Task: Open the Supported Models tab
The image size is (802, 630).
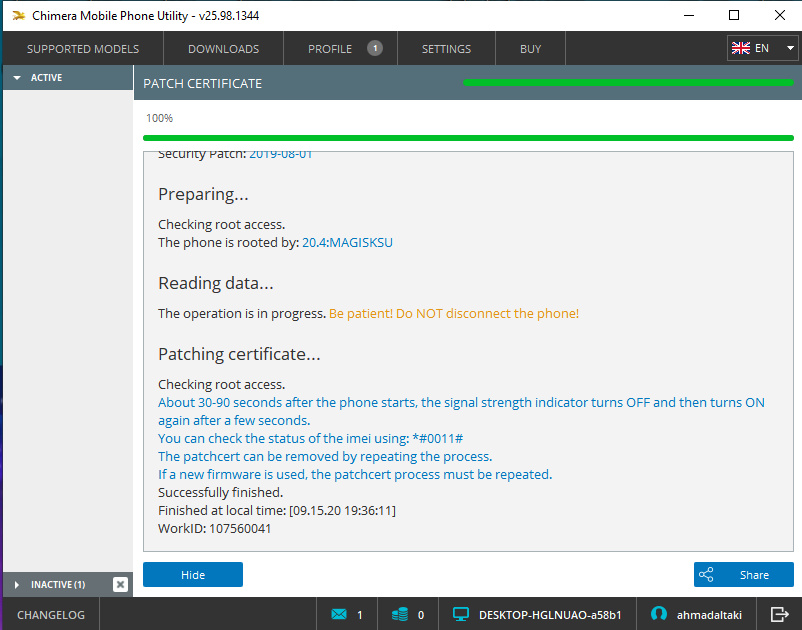Action: [83, 49]
